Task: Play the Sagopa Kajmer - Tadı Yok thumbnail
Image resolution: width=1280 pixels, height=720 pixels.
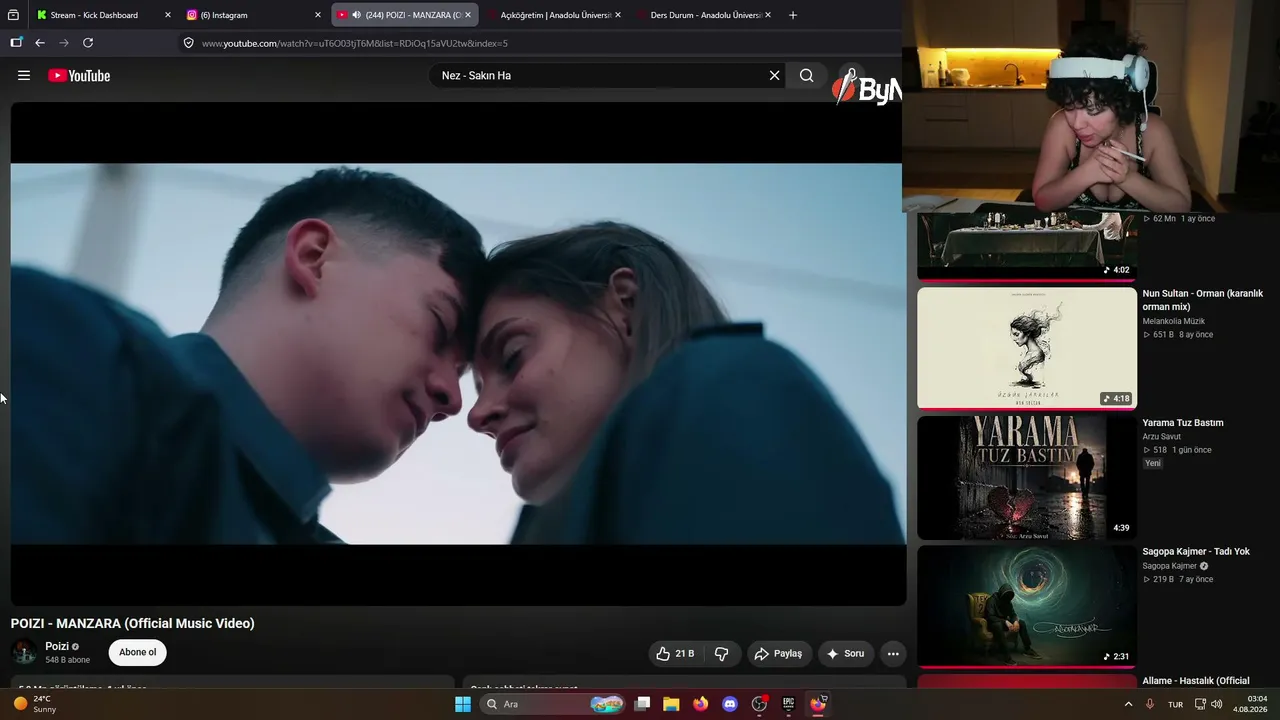Action: click(x=1027, y=606)
